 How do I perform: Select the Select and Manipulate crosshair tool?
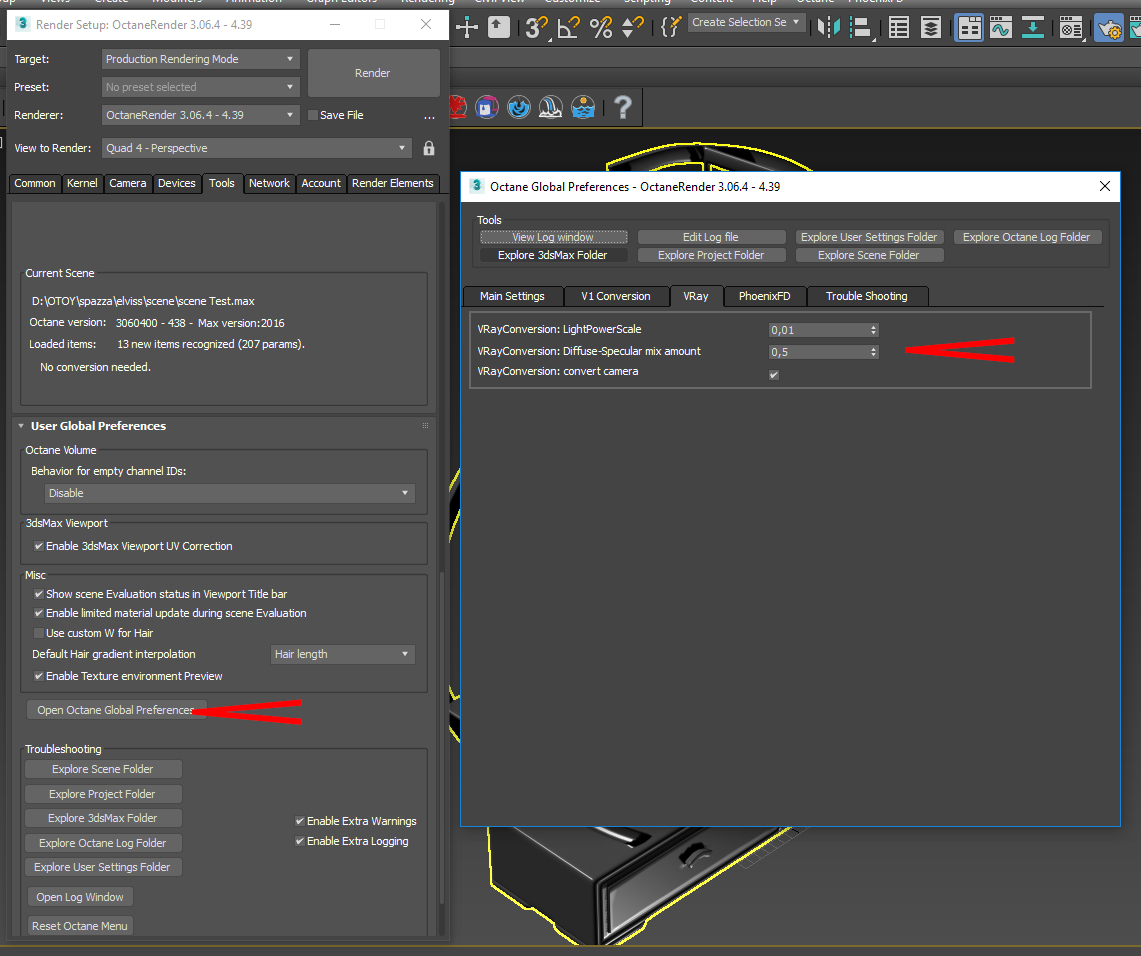[x=466, y=28]
